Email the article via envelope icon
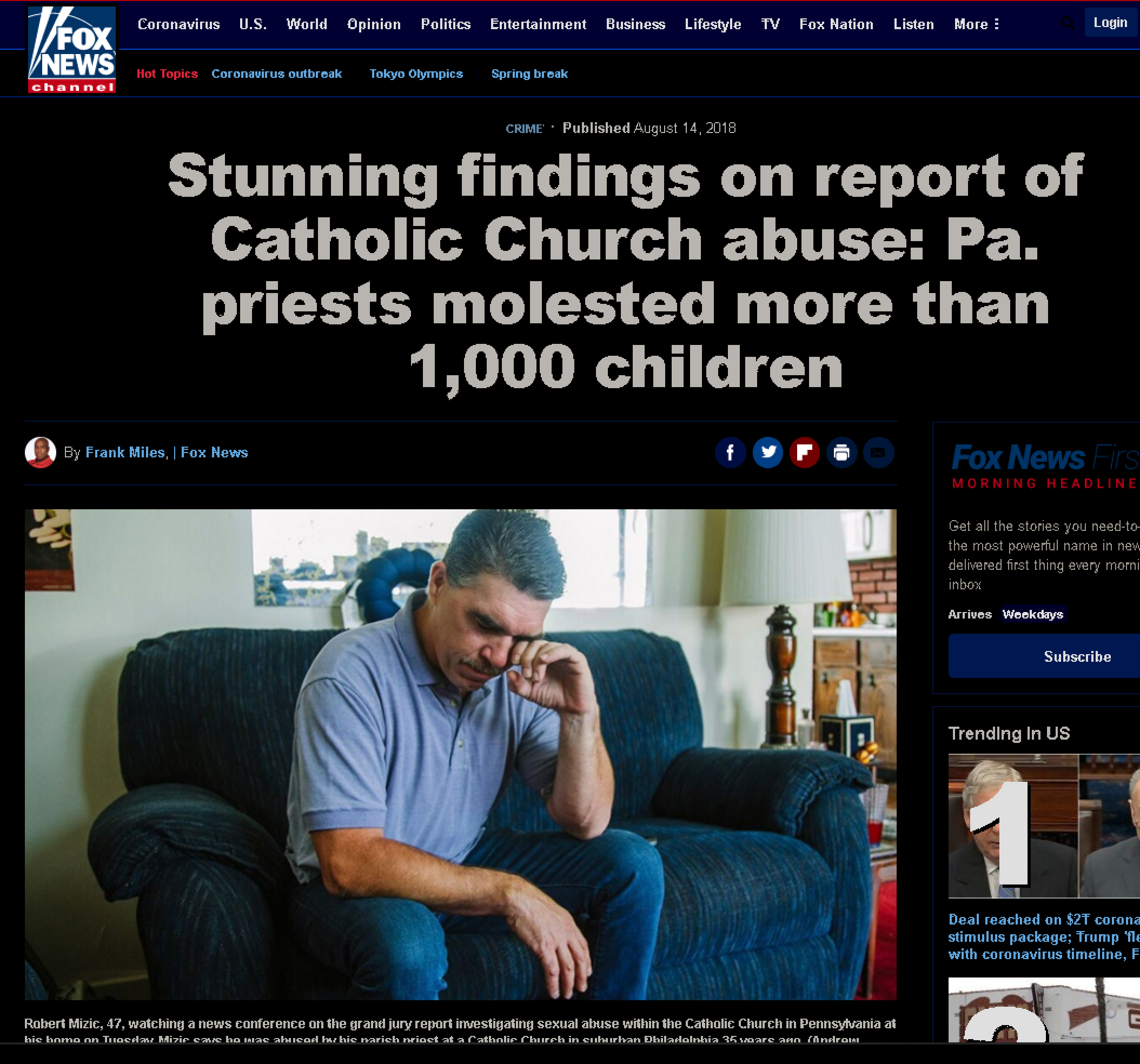The height and width of the screenshot is (1064, 1140). (x=878, y=453)
